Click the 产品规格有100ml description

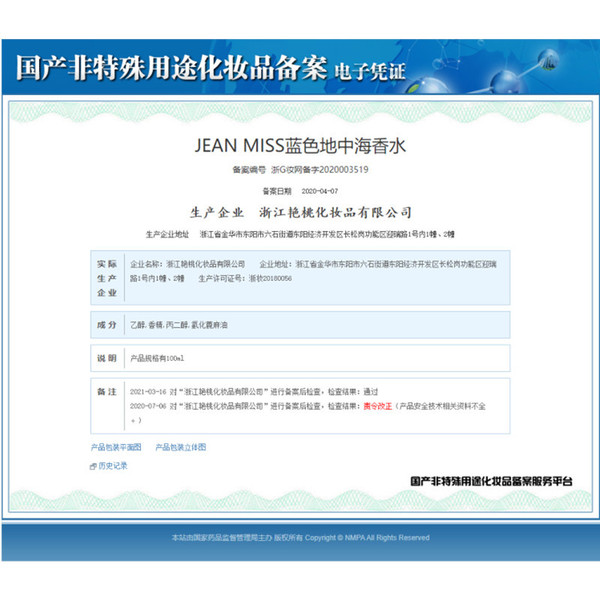157,358
